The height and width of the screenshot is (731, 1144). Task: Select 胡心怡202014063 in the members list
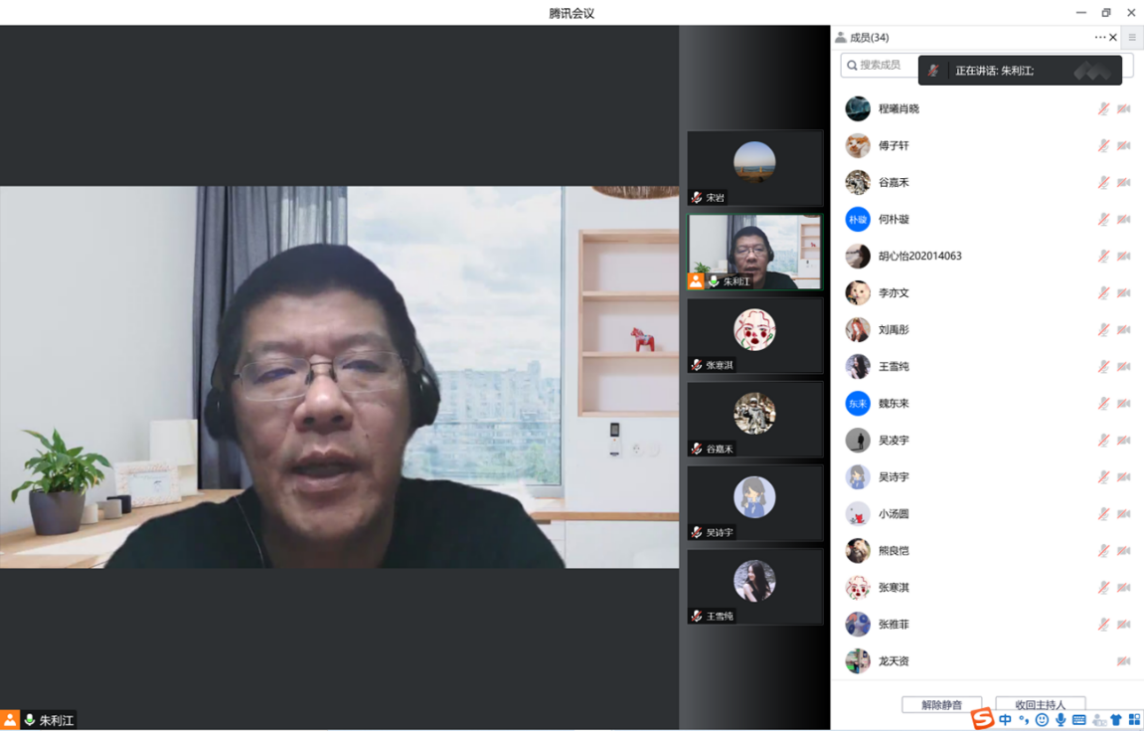tap(920, 256)
